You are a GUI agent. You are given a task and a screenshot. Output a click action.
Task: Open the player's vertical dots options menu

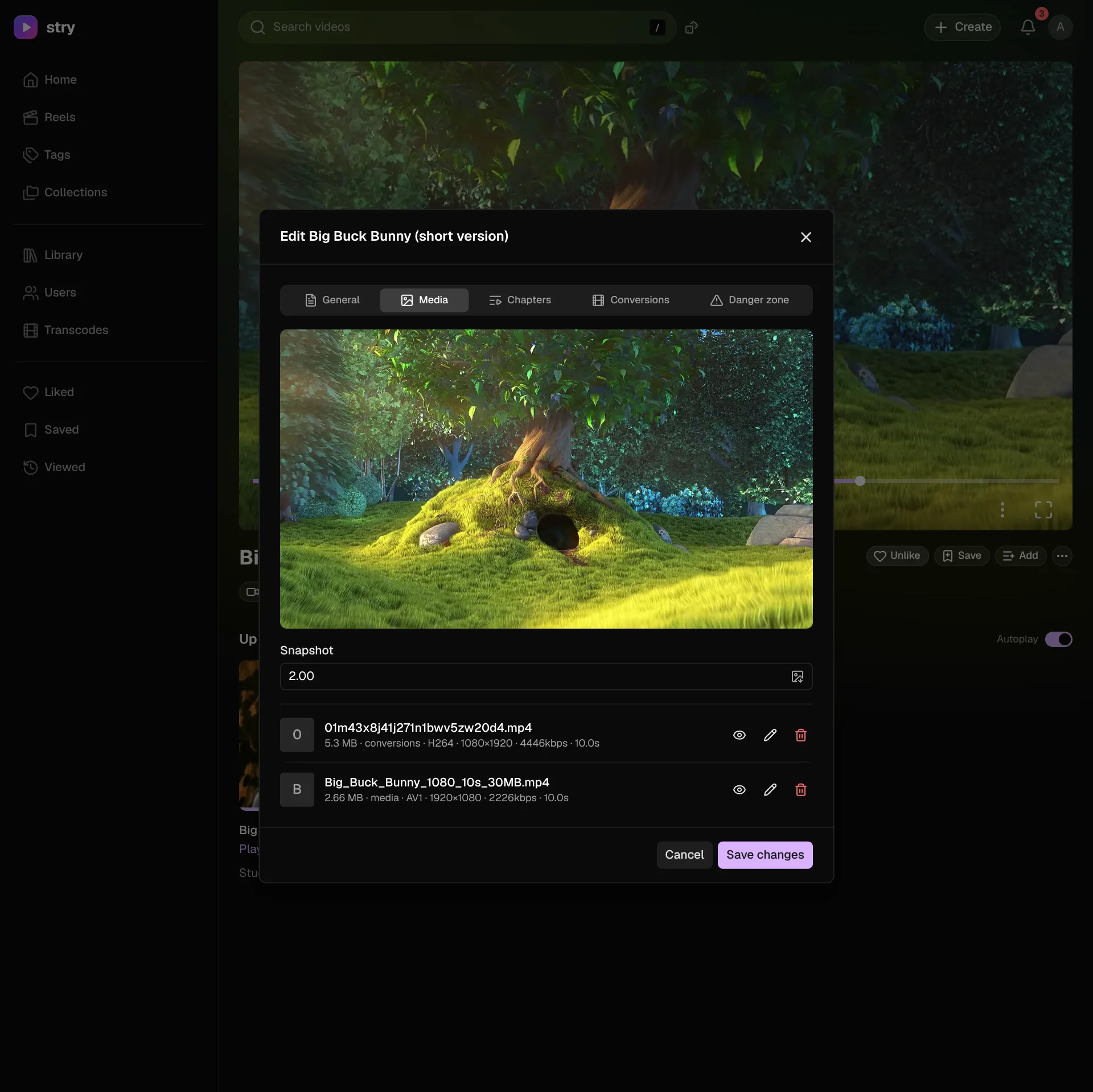(x=1002, y=510)
